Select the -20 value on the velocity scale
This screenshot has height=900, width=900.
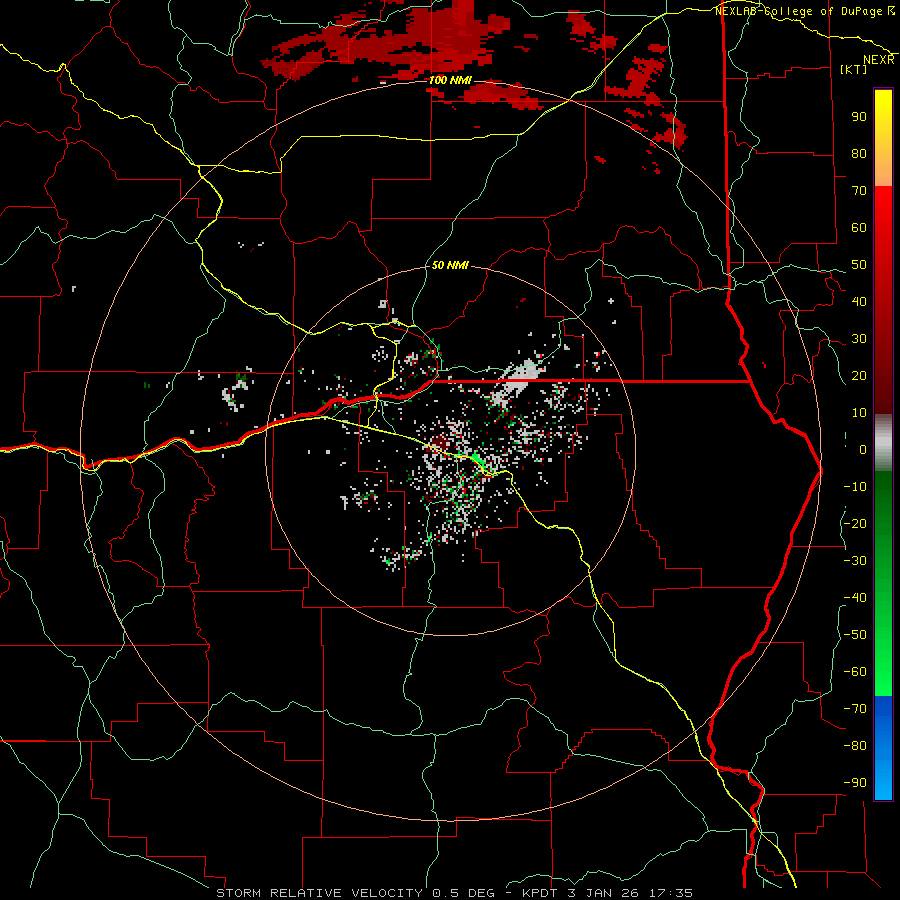(x=855, y=523)
